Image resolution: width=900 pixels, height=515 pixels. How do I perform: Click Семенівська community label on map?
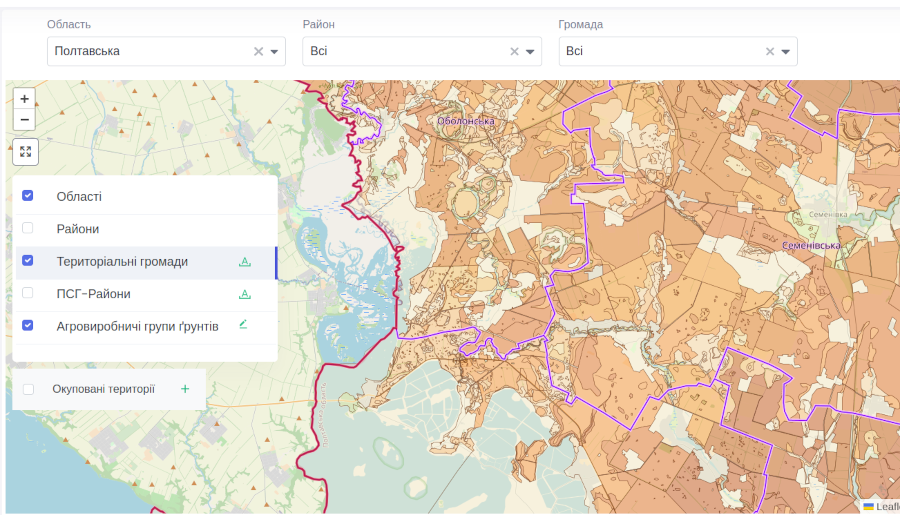(x=812, y=245)
